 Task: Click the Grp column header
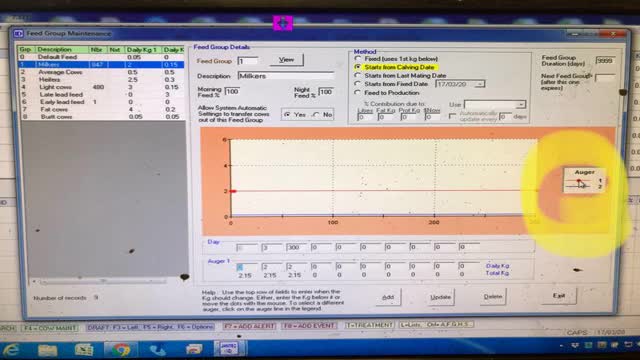(26, 49)
